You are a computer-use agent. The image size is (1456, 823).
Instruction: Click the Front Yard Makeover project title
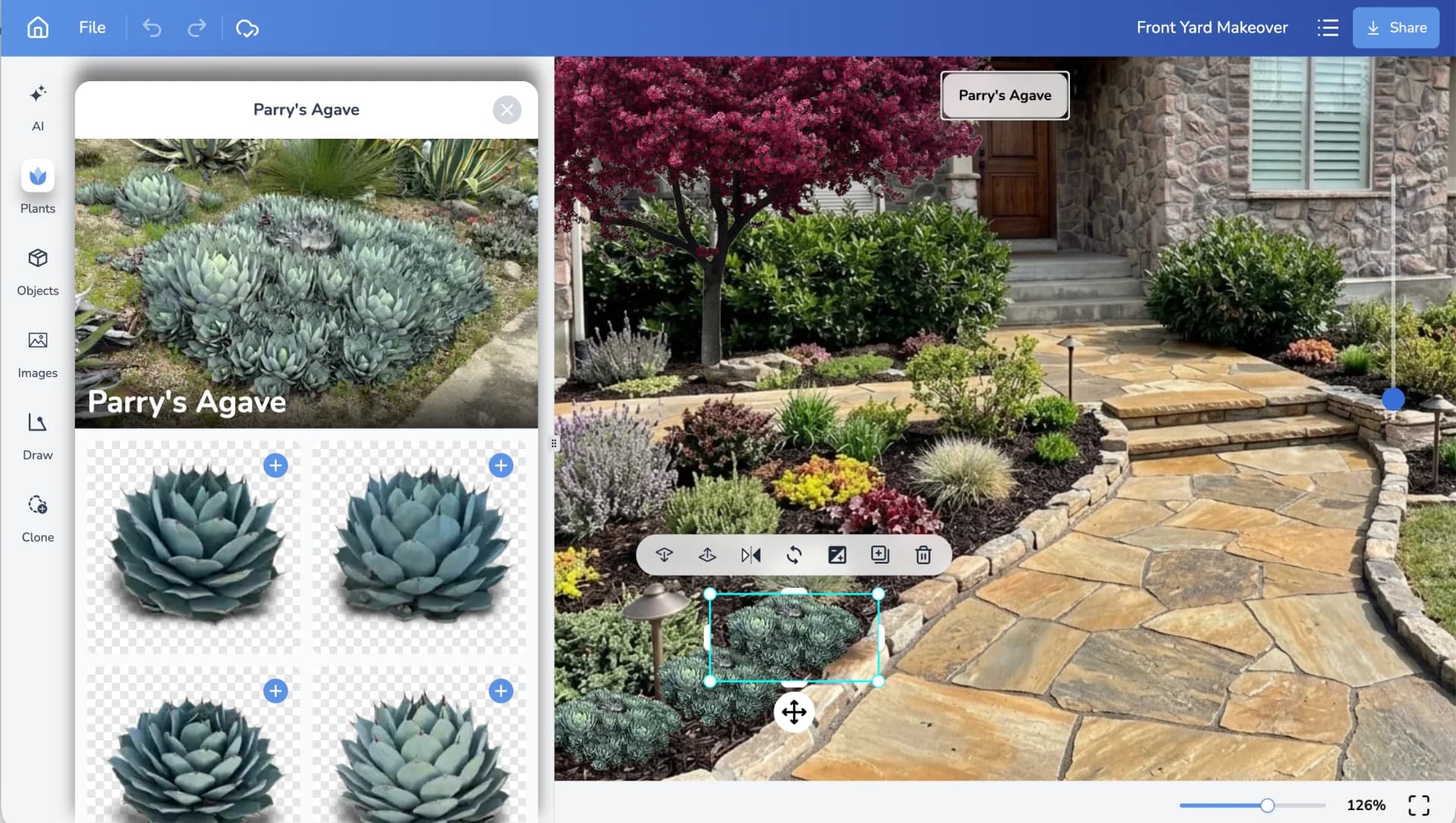(x=1212, y=28)
